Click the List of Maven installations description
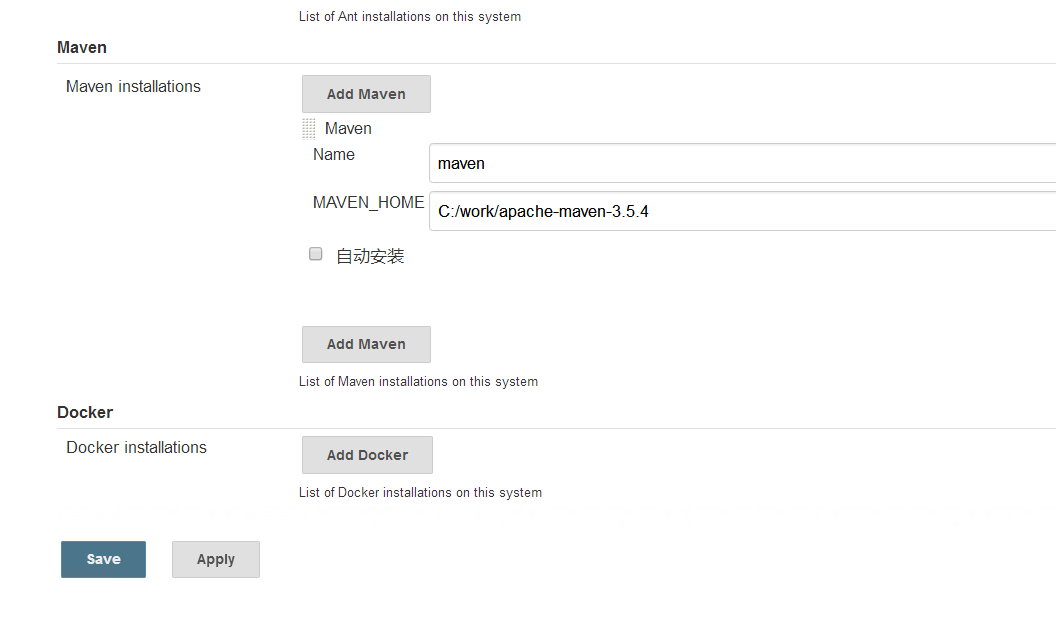The image size is (1056, 623). 418,382
